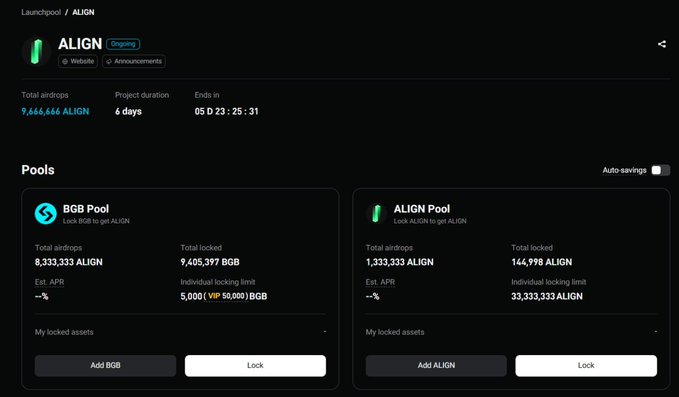Click the Add BGB button
This screenshot has width=679, height=397.
(x=105, y=365)
